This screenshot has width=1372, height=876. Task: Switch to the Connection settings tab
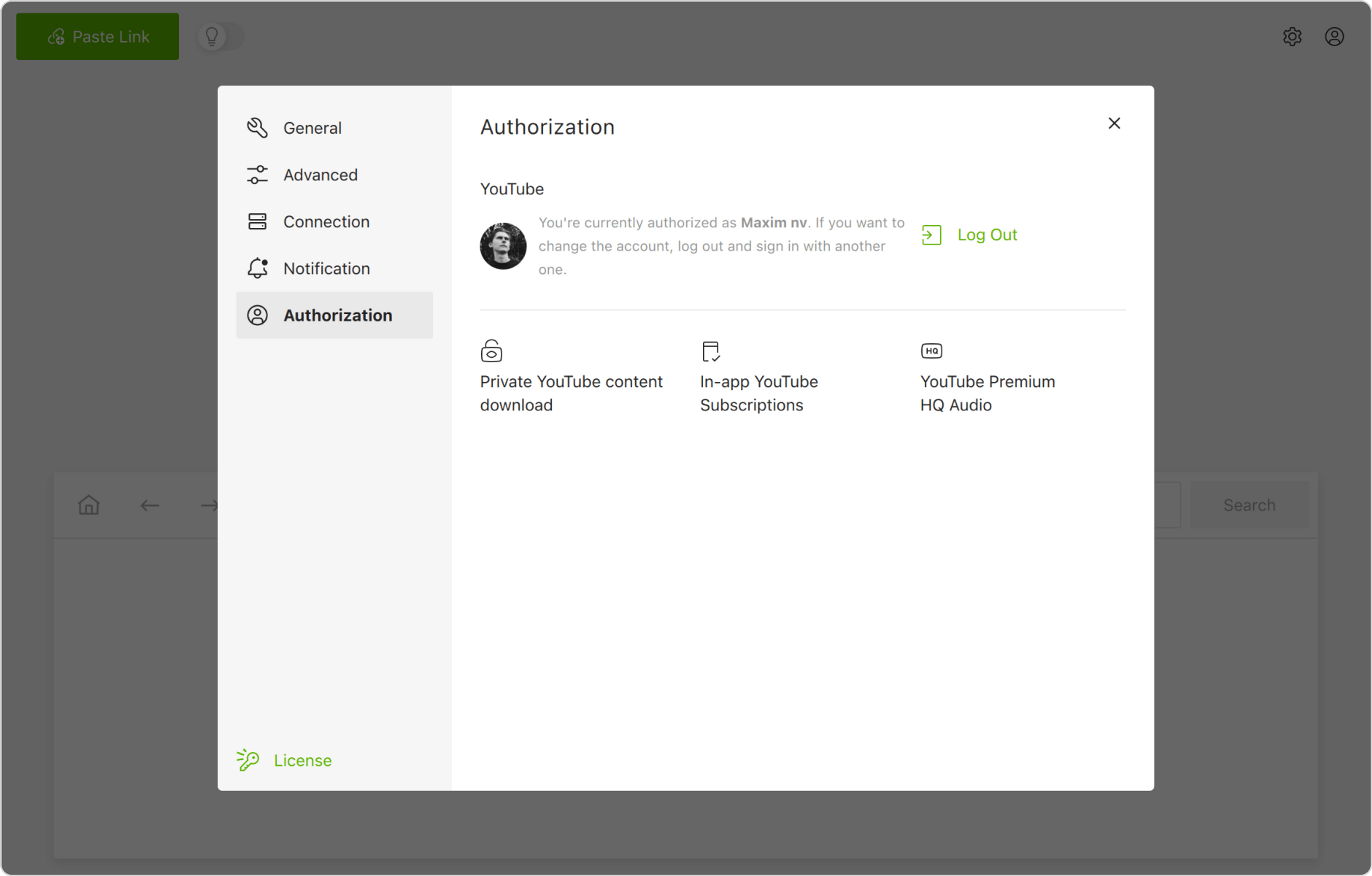pos(326,222)
